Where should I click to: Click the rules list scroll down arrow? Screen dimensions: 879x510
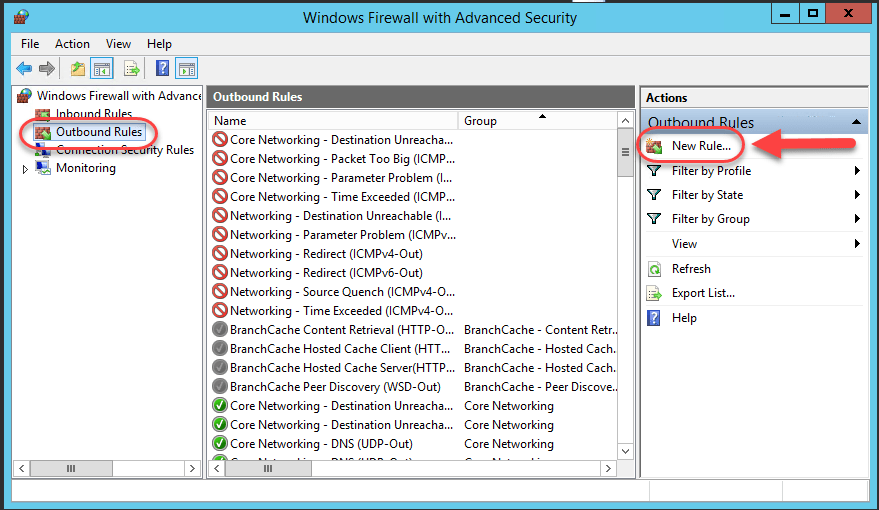(625, 451)
